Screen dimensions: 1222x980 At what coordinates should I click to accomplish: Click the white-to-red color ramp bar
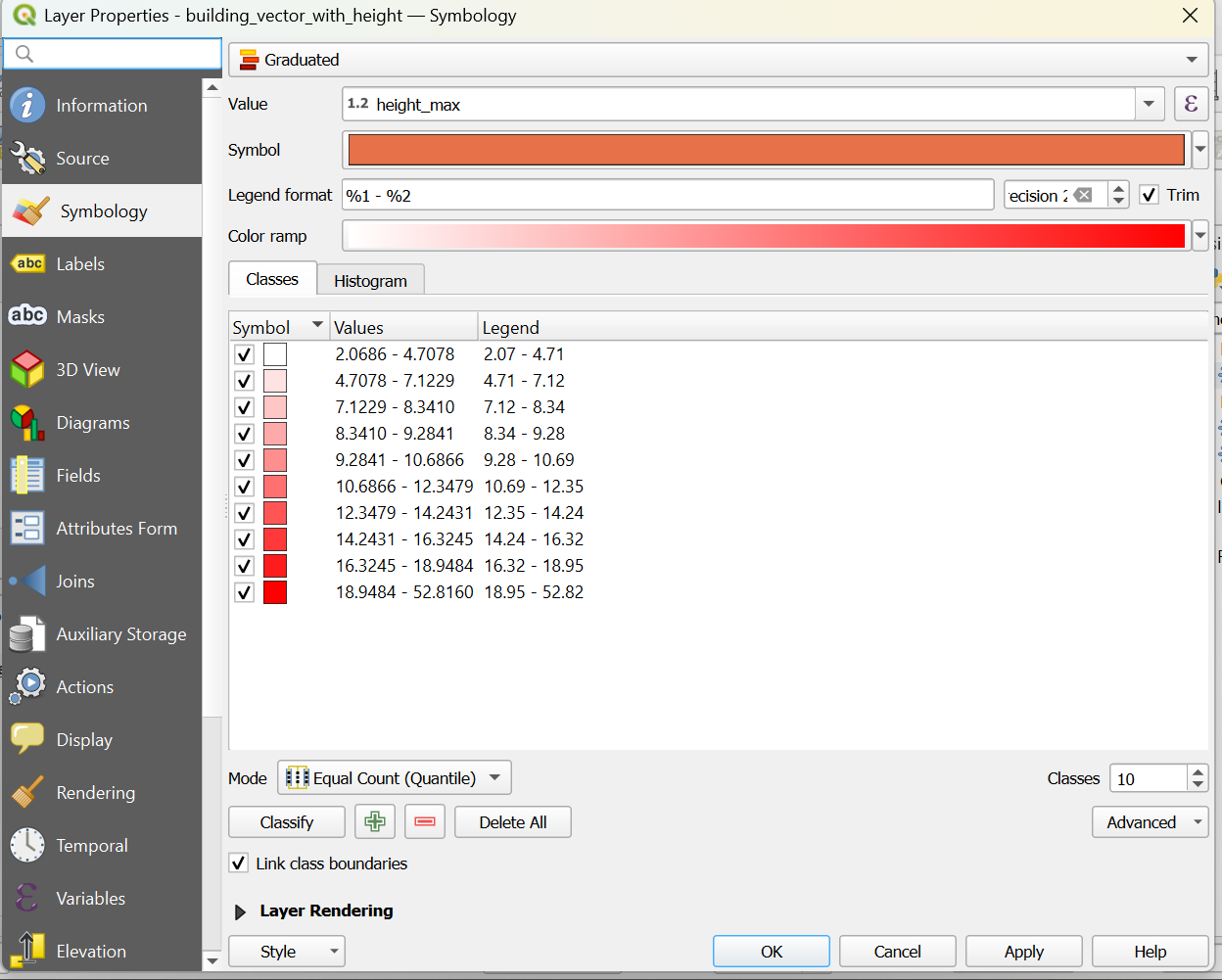(767, 236)
